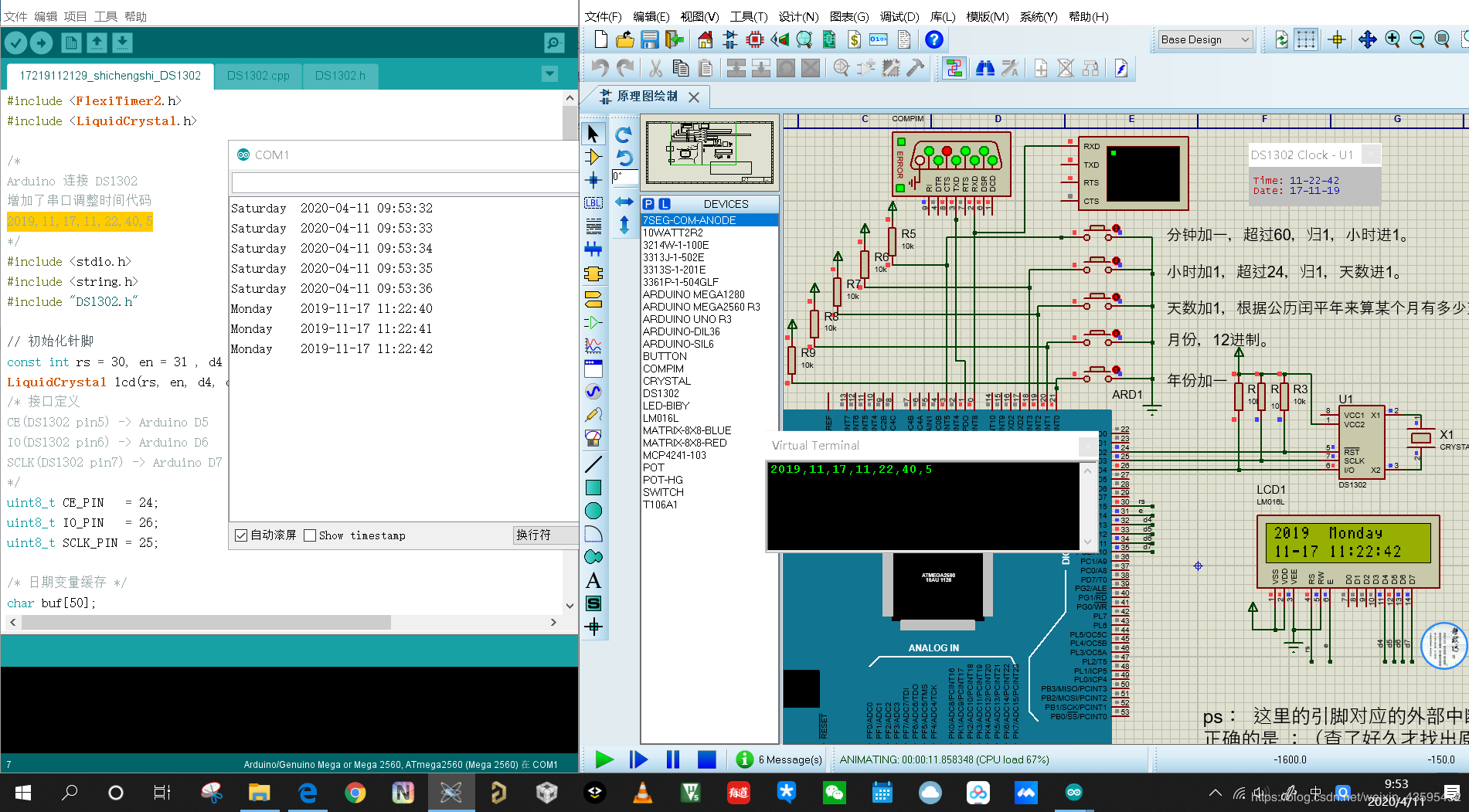Select Buses Mode tool

593,250
